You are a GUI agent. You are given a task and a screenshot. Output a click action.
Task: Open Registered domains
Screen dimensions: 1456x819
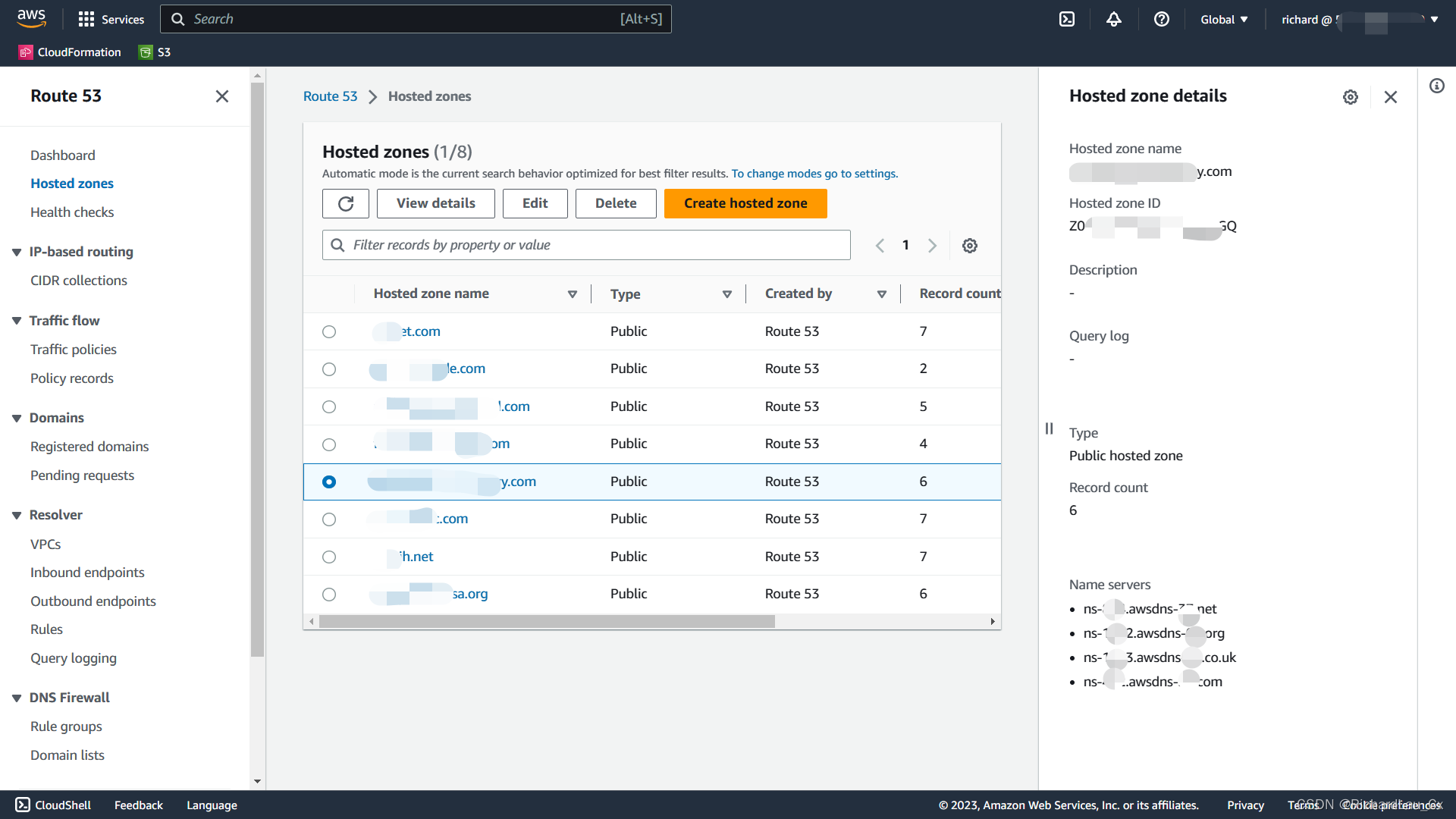[x=89, y=447]
